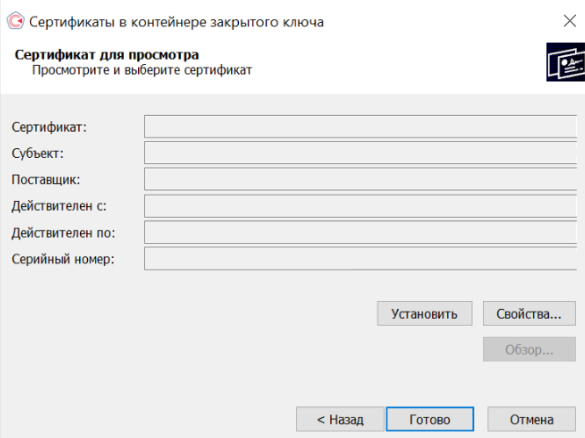Screen dimensions: 585x438
Task: Finish the wizard with Готово
Action: [x=430, y=419]
